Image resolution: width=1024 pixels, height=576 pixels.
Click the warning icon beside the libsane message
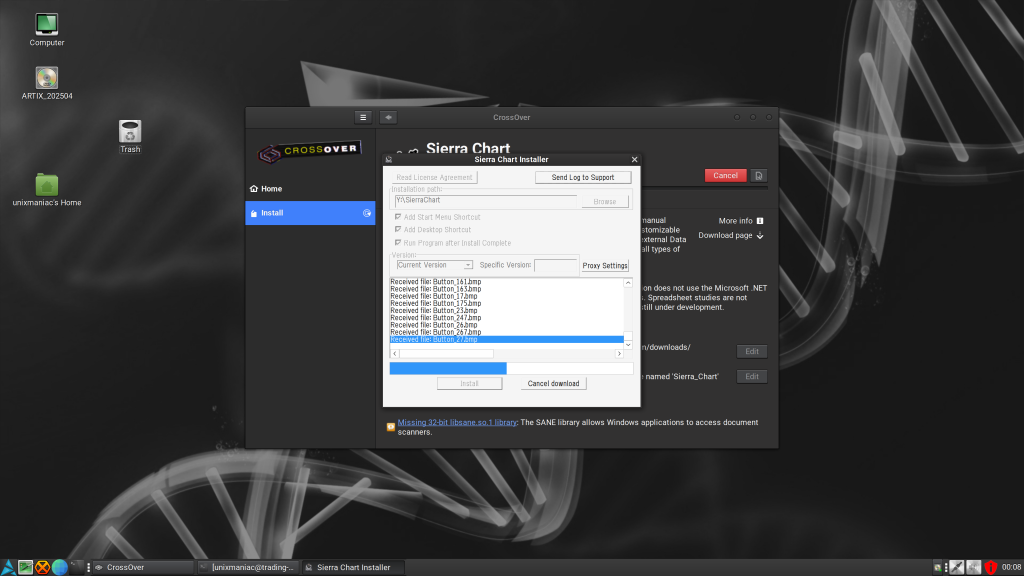[390, 426]
